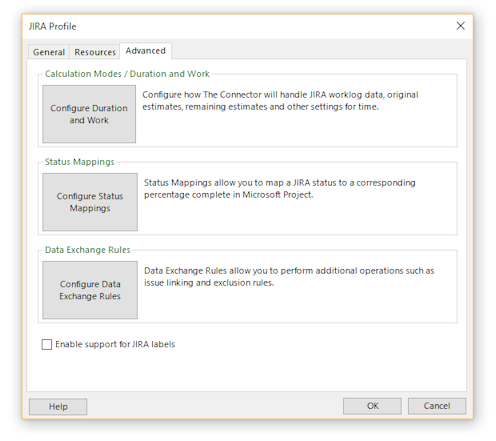
Task: Confirm with the OK button
Action: point(372,406)
